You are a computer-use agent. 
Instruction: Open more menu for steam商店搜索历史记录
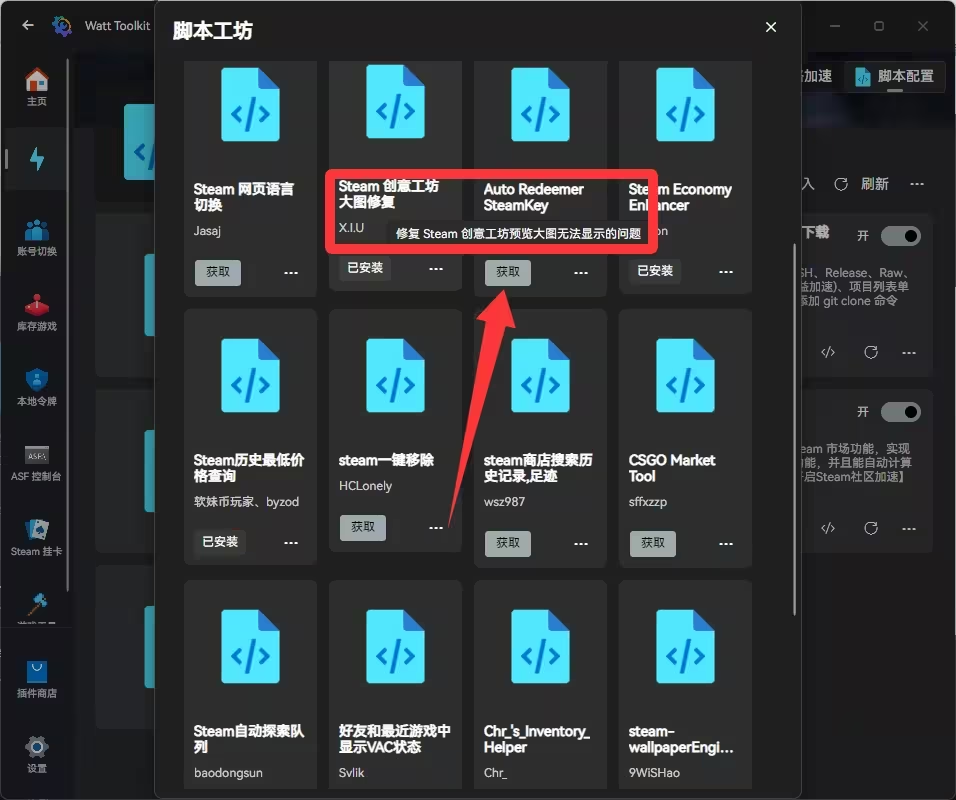click(581, 543)
